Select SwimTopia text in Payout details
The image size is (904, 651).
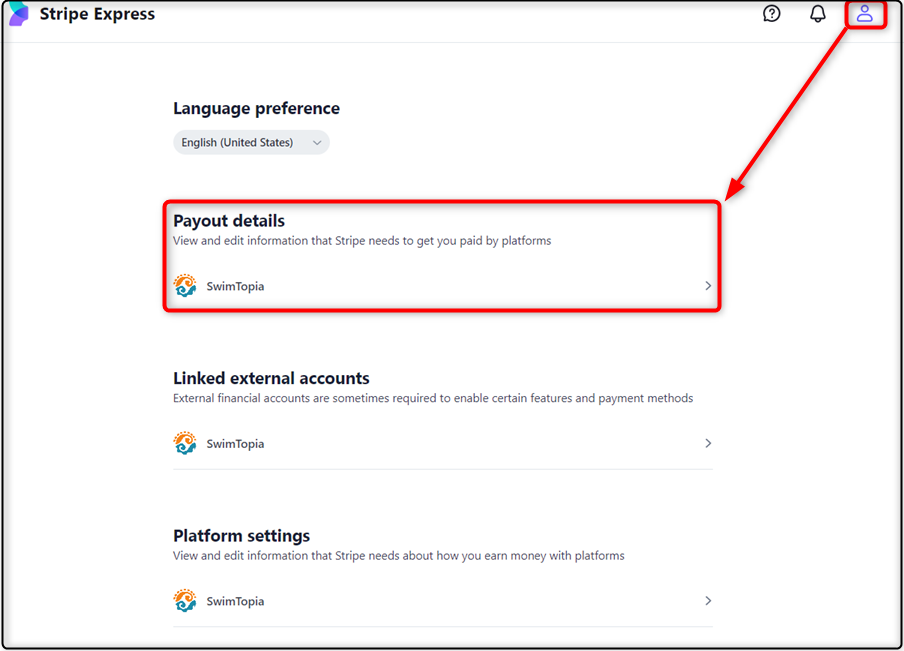click(235, 286)
